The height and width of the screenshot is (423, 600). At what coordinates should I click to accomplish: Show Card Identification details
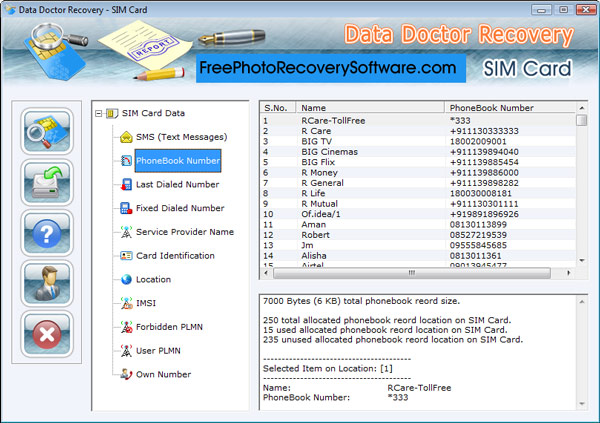[x=175, y=256]
